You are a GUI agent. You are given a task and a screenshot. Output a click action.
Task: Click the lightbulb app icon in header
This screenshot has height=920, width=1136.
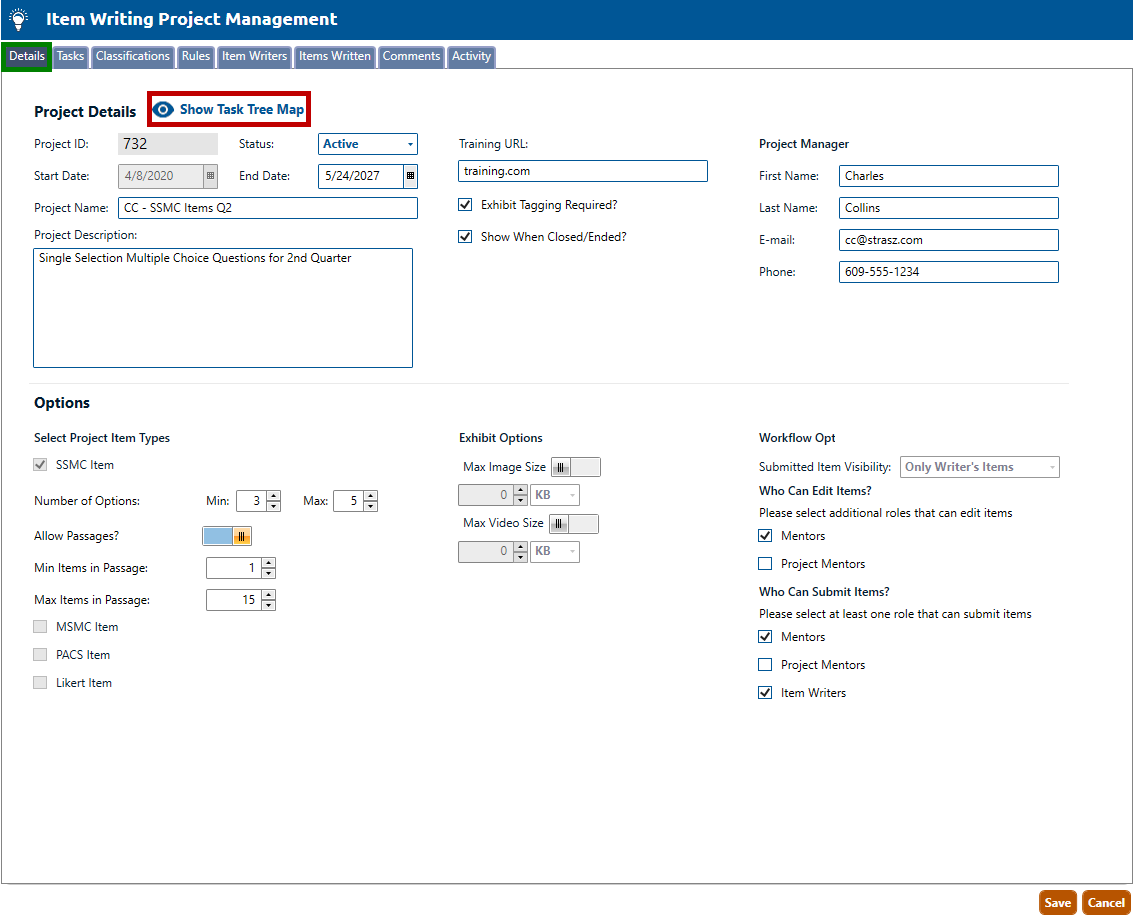(x=18, y=19)
